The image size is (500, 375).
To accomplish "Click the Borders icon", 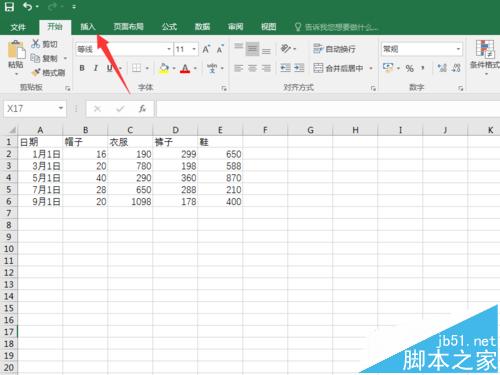I will 136,68.
